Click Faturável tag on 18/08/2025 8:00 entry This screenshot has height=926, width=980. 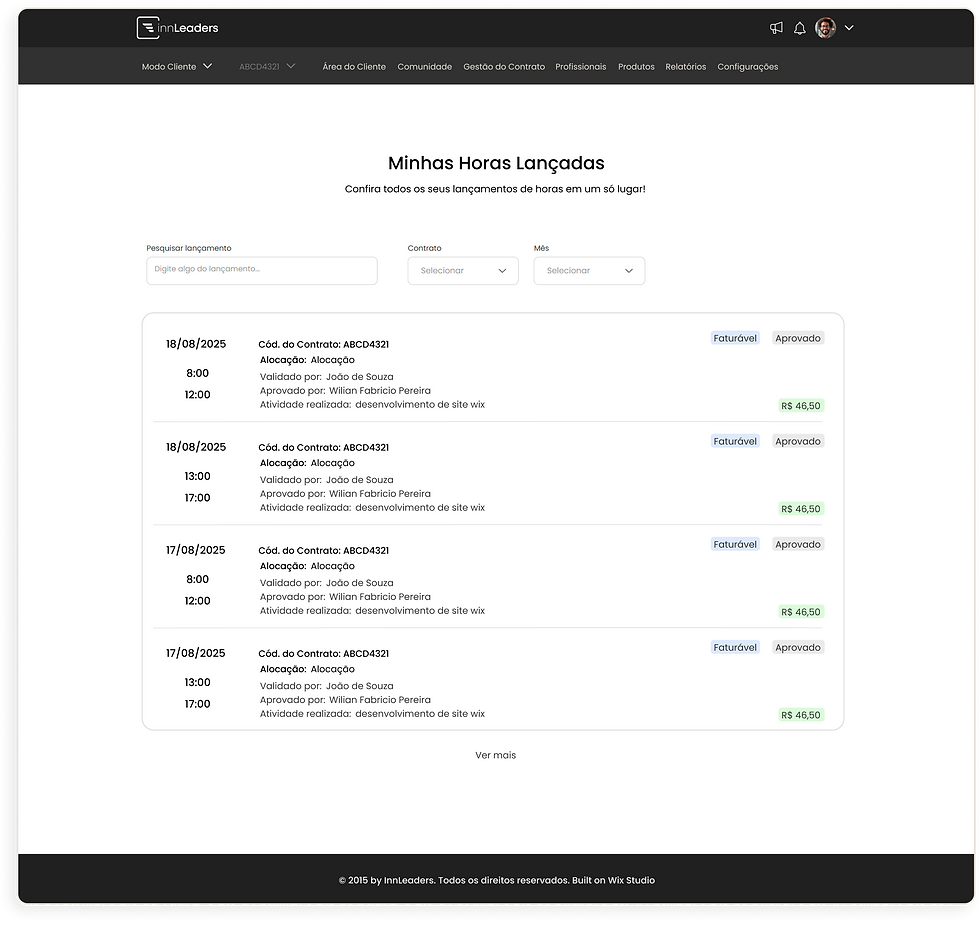735,338
